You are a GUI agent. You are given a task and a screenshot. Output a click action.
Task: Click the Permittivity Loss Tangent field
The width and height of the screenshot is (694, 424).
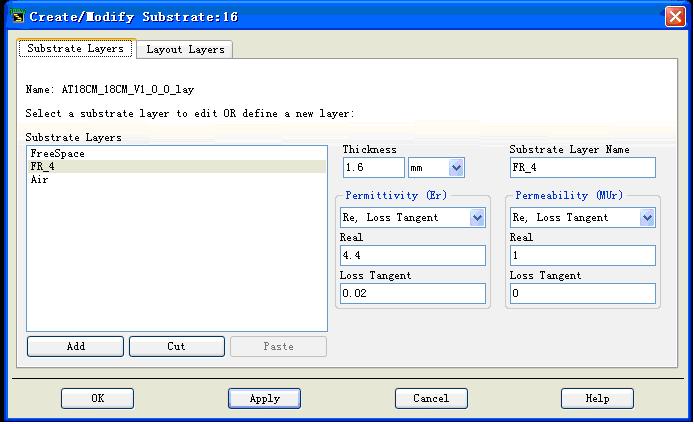tap(413, 293)
